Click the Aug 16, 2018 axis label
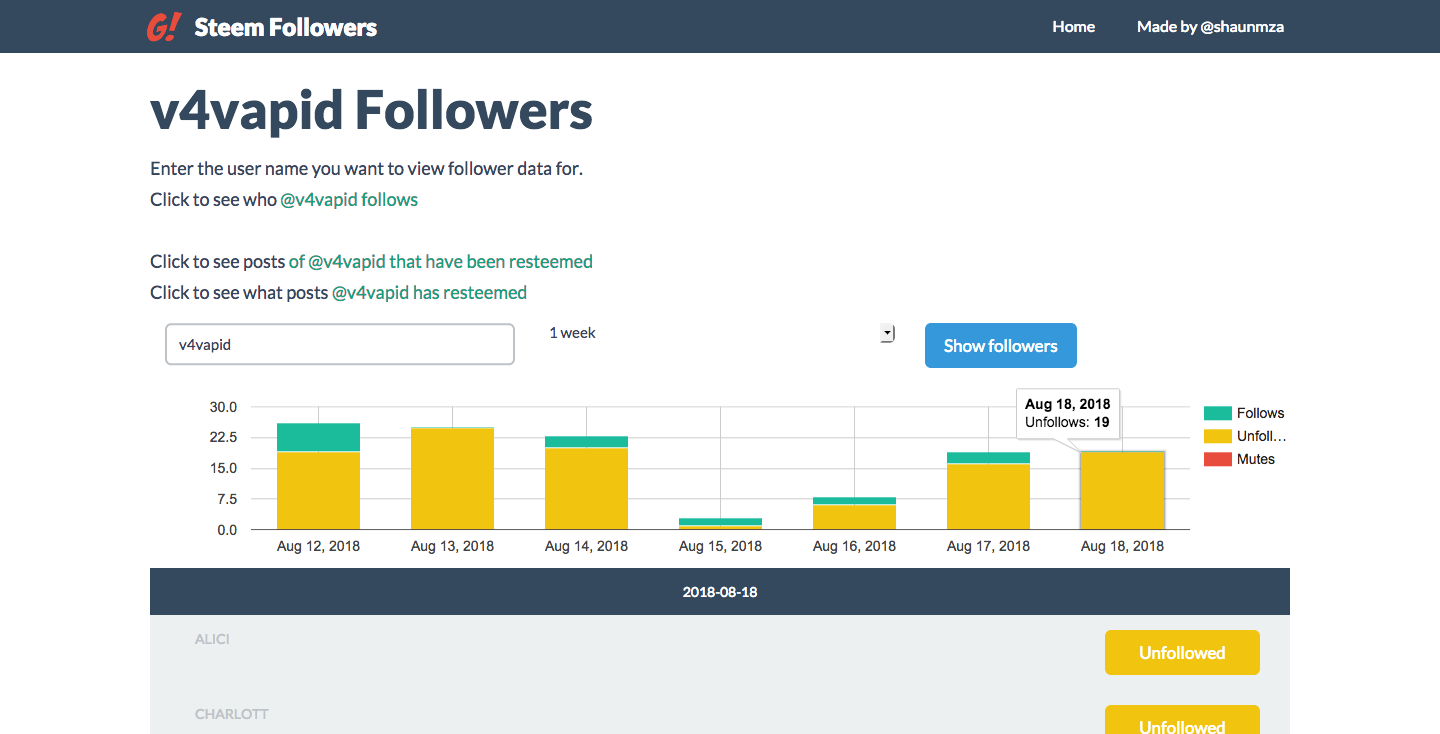 854,546
